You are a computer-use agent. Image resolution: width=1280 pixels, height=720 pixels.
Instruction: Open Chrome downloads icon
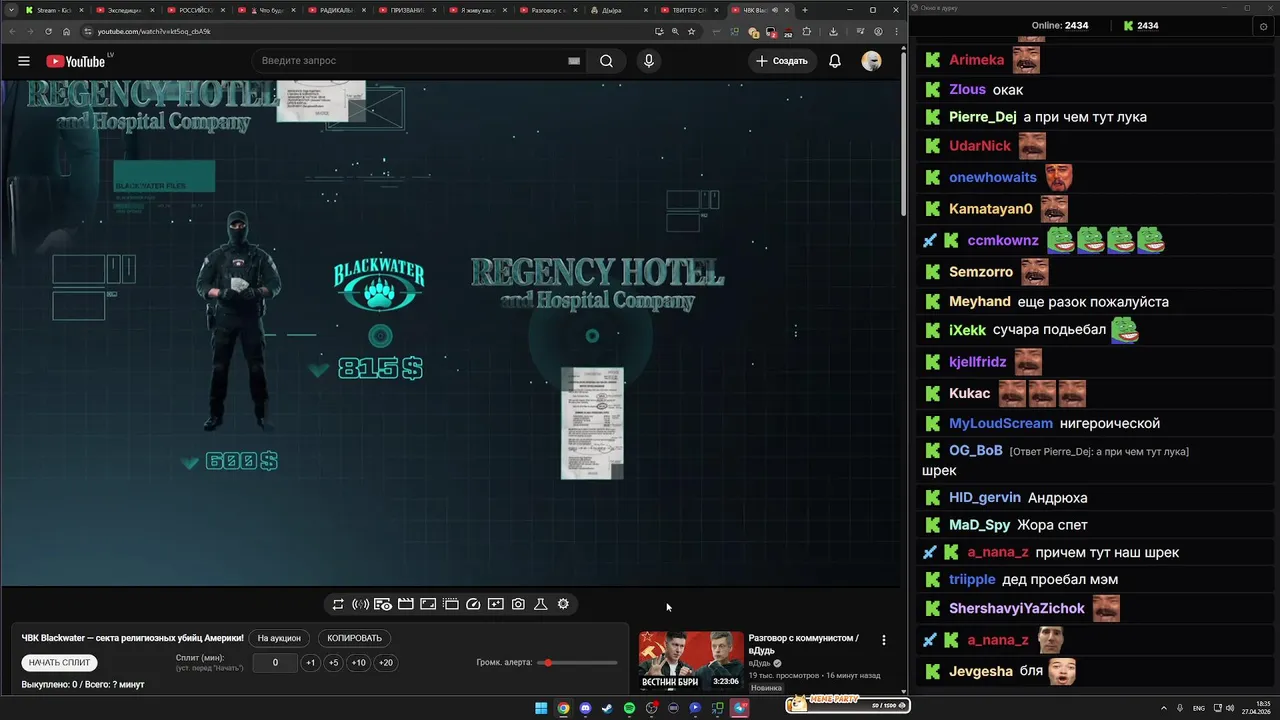click(833, 31)
